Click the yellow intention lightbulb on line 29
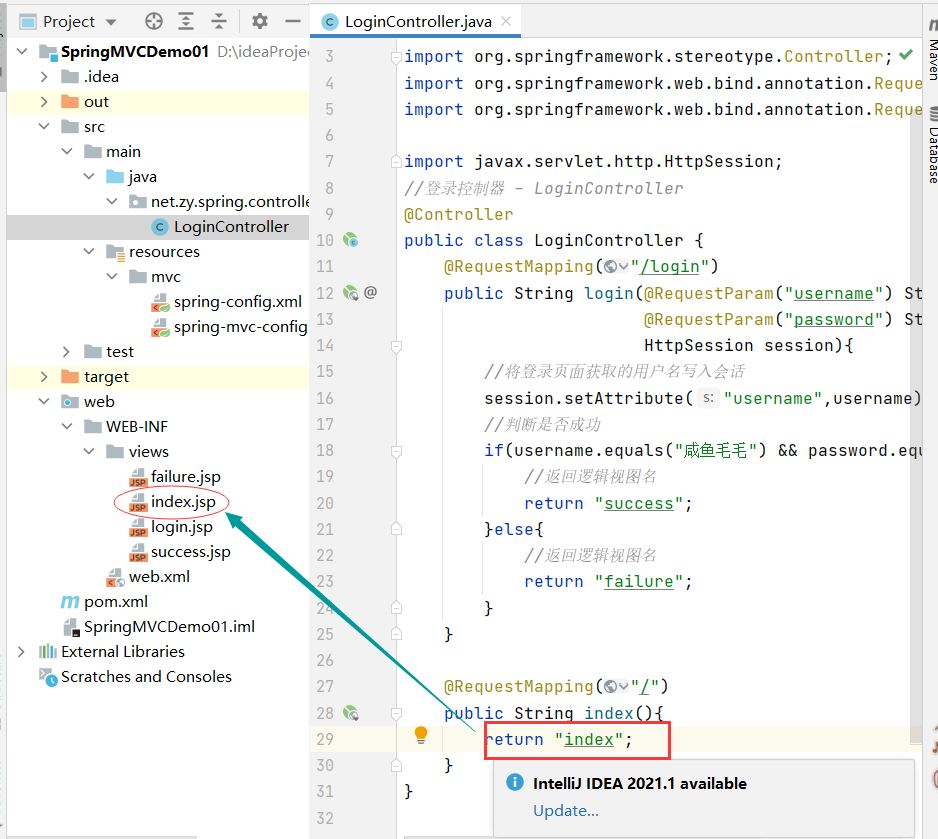The width and height of the screenshot is (938, 839). coord(421,735)
